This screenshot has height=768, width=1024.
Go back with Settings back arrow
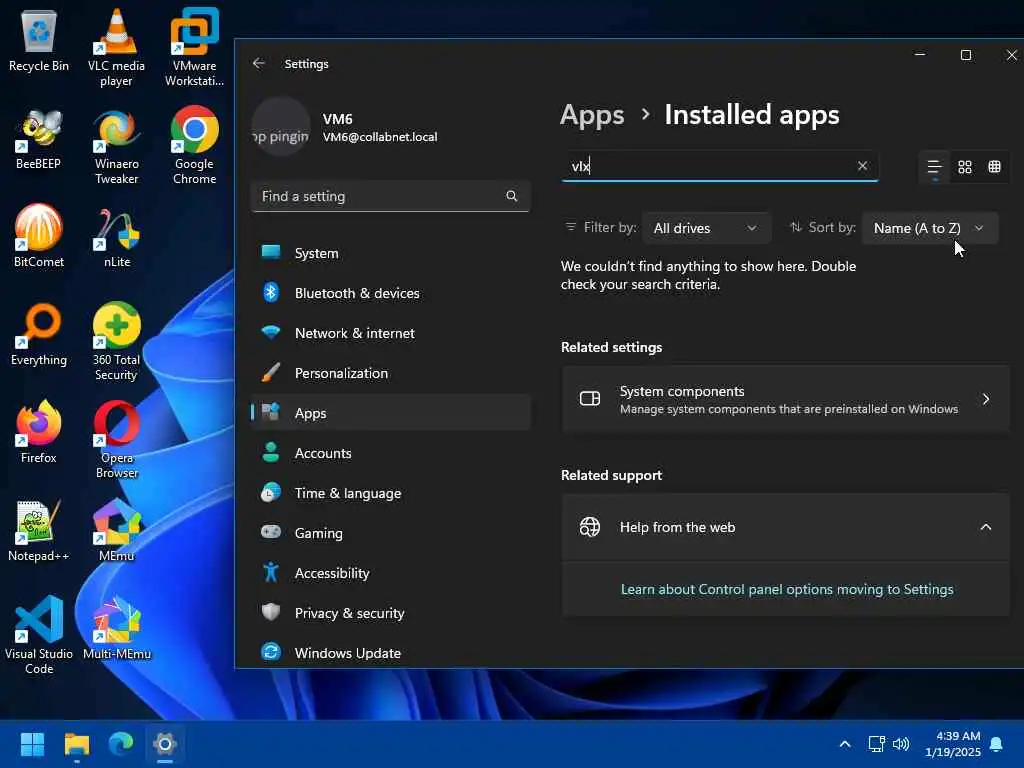(x=259, y=63)
